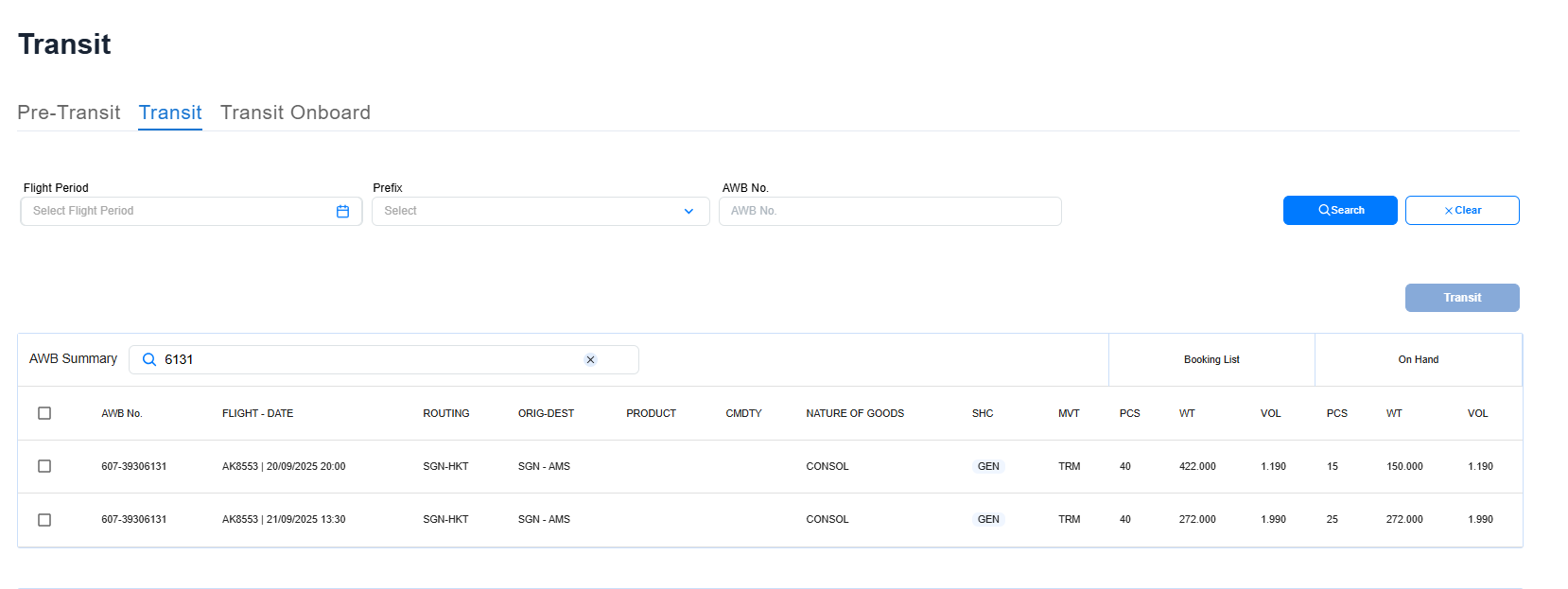Switch to the Transit Onboard tab

coord(295,113)
